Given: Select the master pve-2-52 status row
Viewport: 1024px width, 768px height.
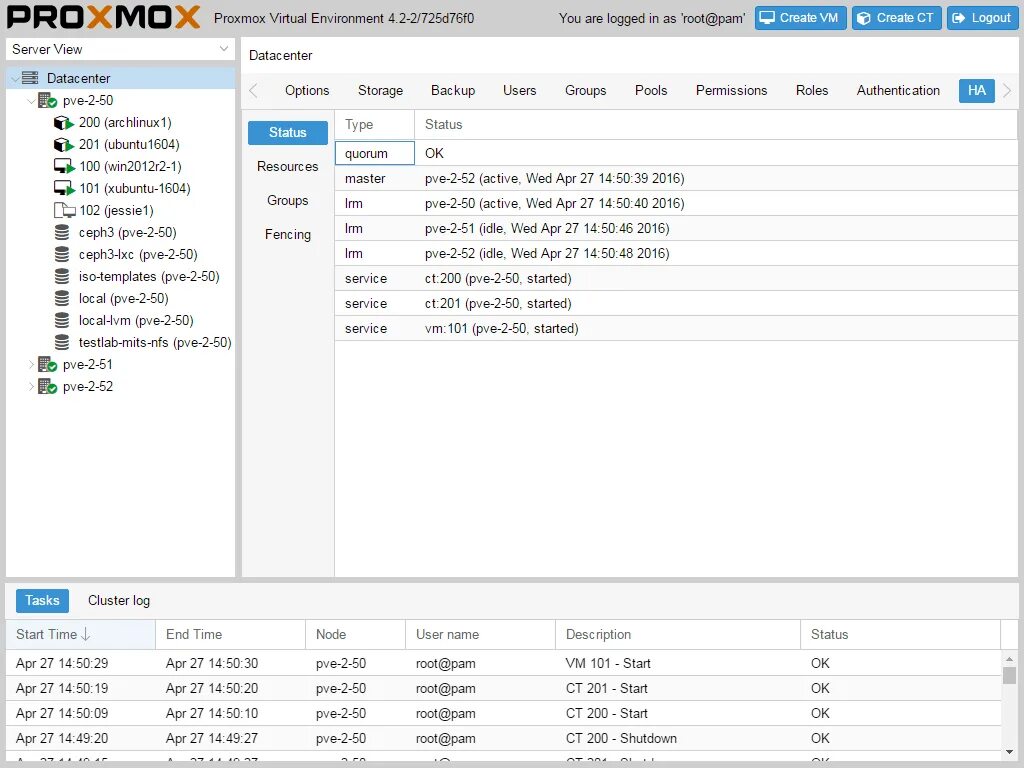Looking at the screenshot, I should (676, 179).
